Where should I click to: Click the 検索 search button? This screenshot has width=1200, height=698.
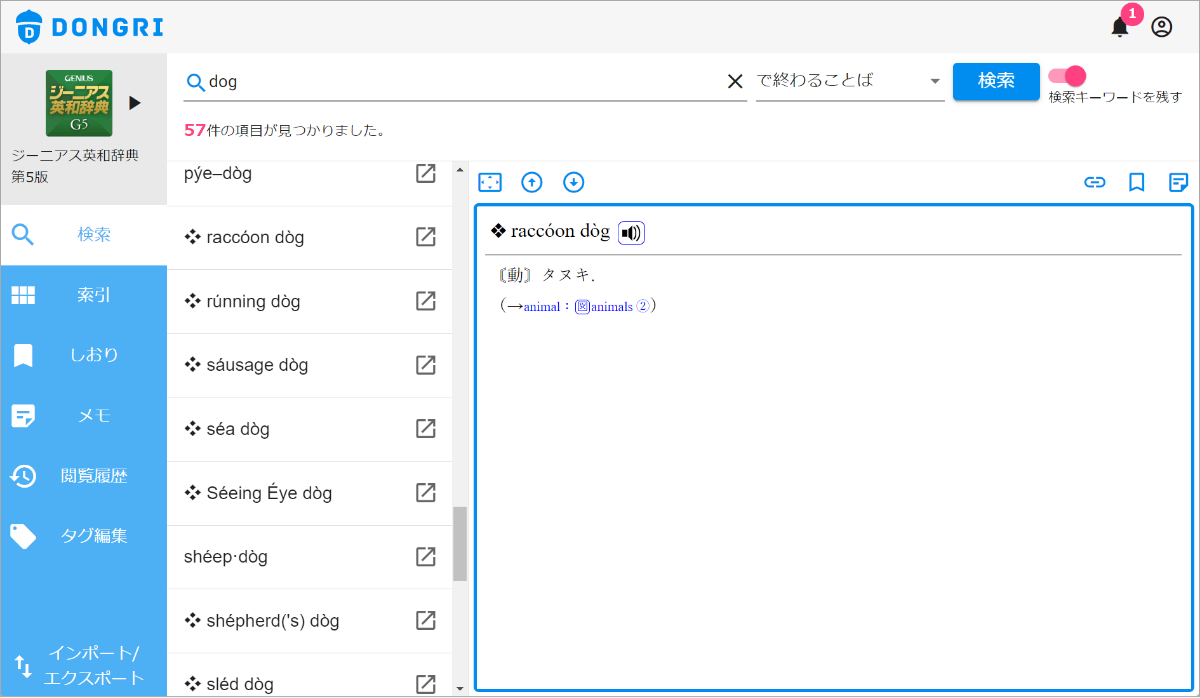pyautogui.click(x=996, y=81)
